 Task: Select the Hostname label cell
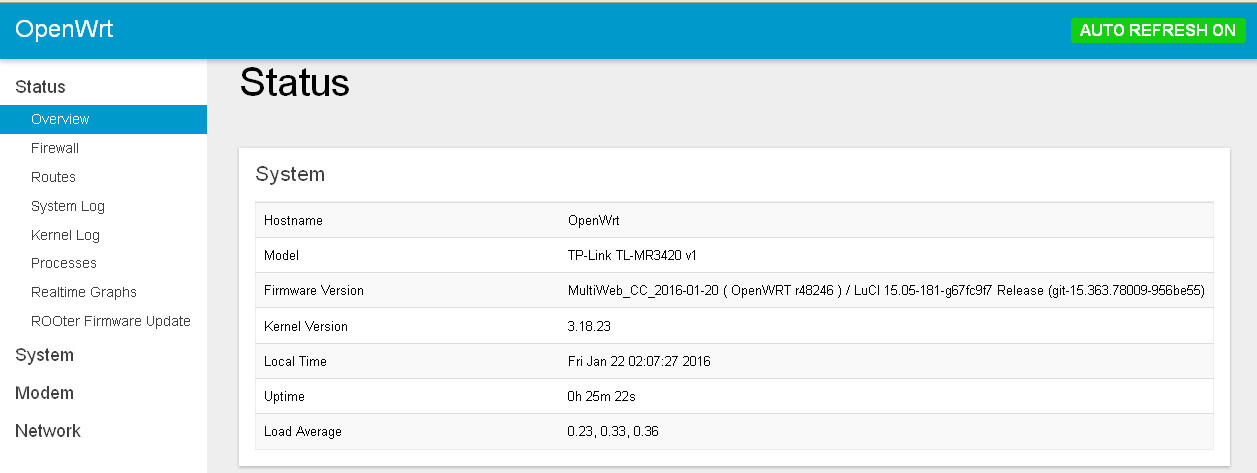(293, 220)
